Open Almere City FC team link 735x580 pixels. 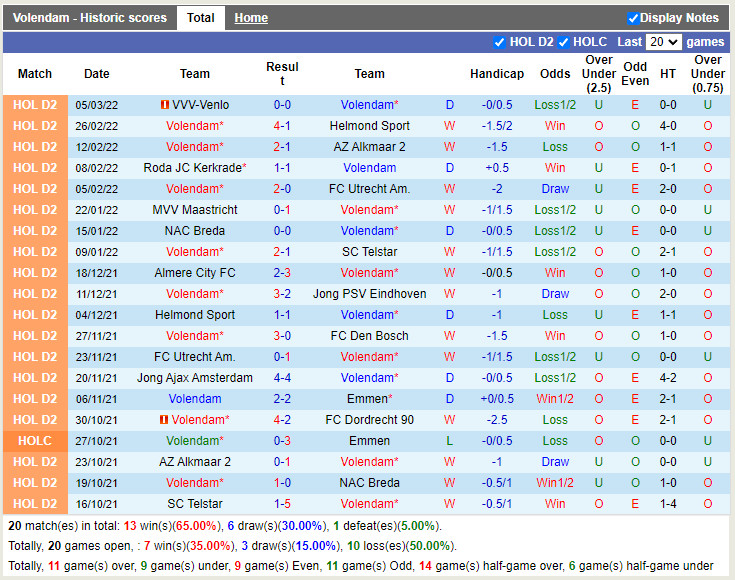195,273
